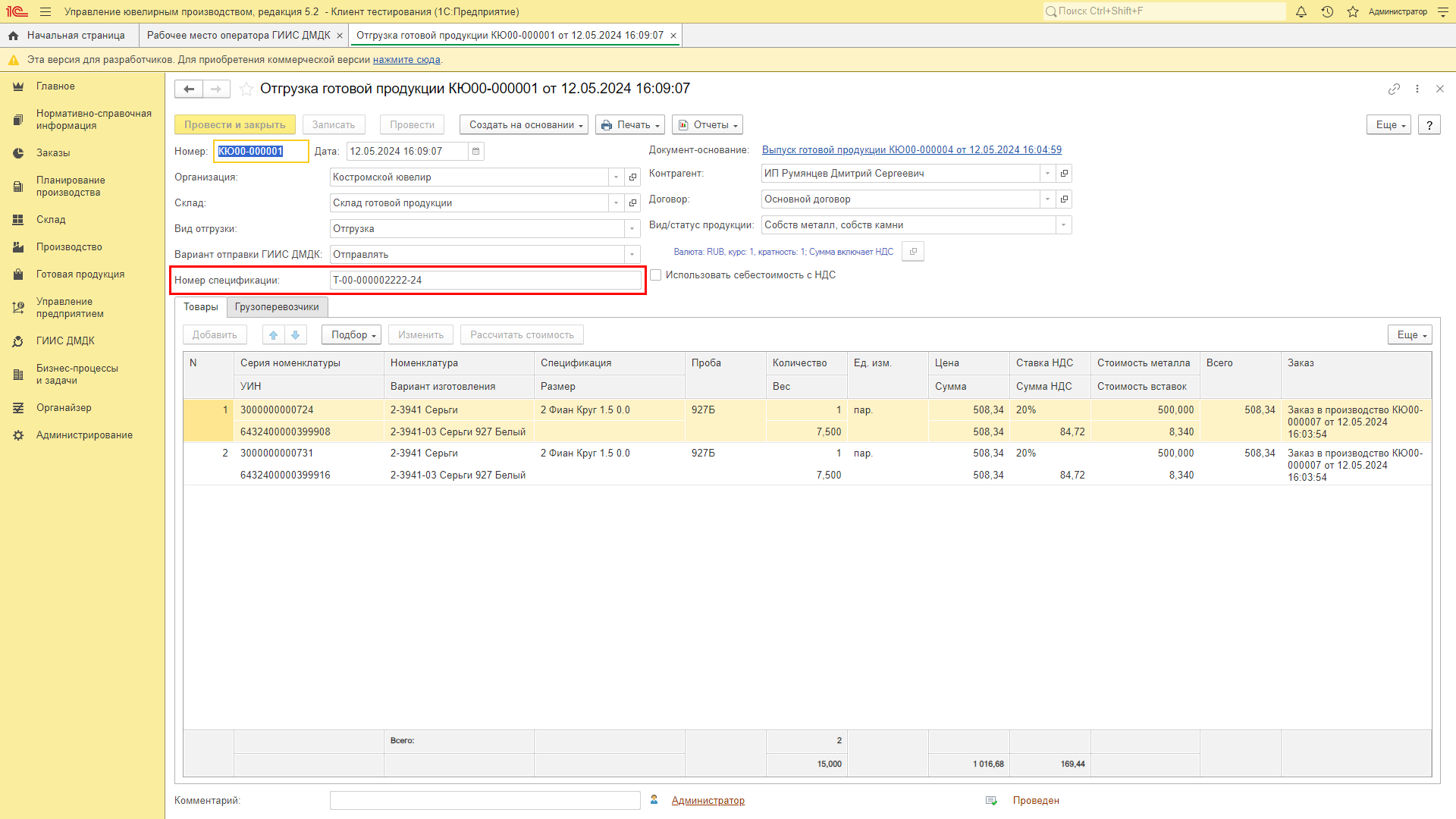Open Отчеты dropdown menu
Viewport: 1456px width, 819px height.
(x=708, y=125)
